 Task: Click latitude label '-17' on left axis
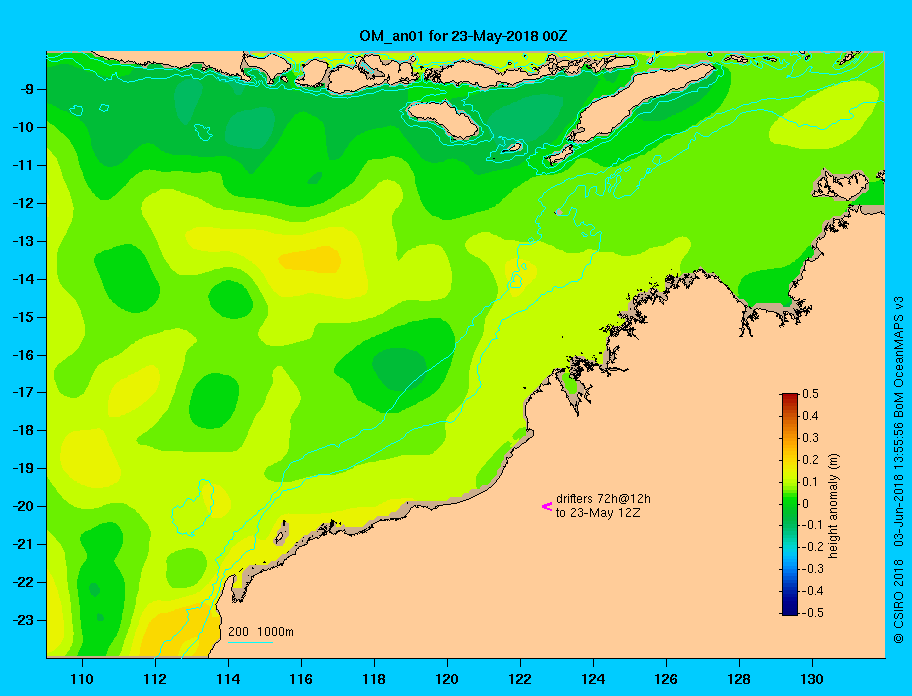22,393
